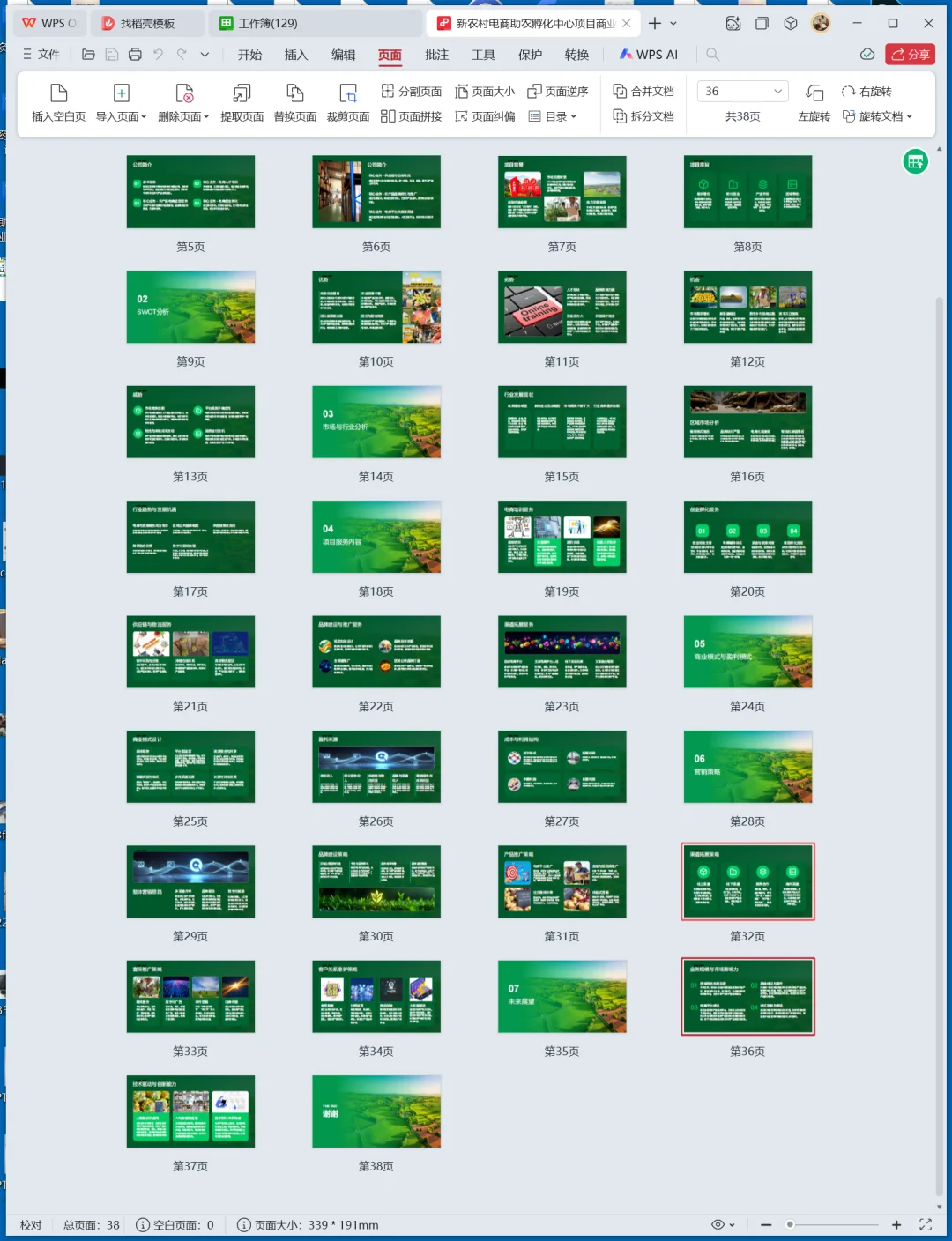Click the skin/theme icon in title bar
This screenshot has height=1241, width=952.
(733, 23)
